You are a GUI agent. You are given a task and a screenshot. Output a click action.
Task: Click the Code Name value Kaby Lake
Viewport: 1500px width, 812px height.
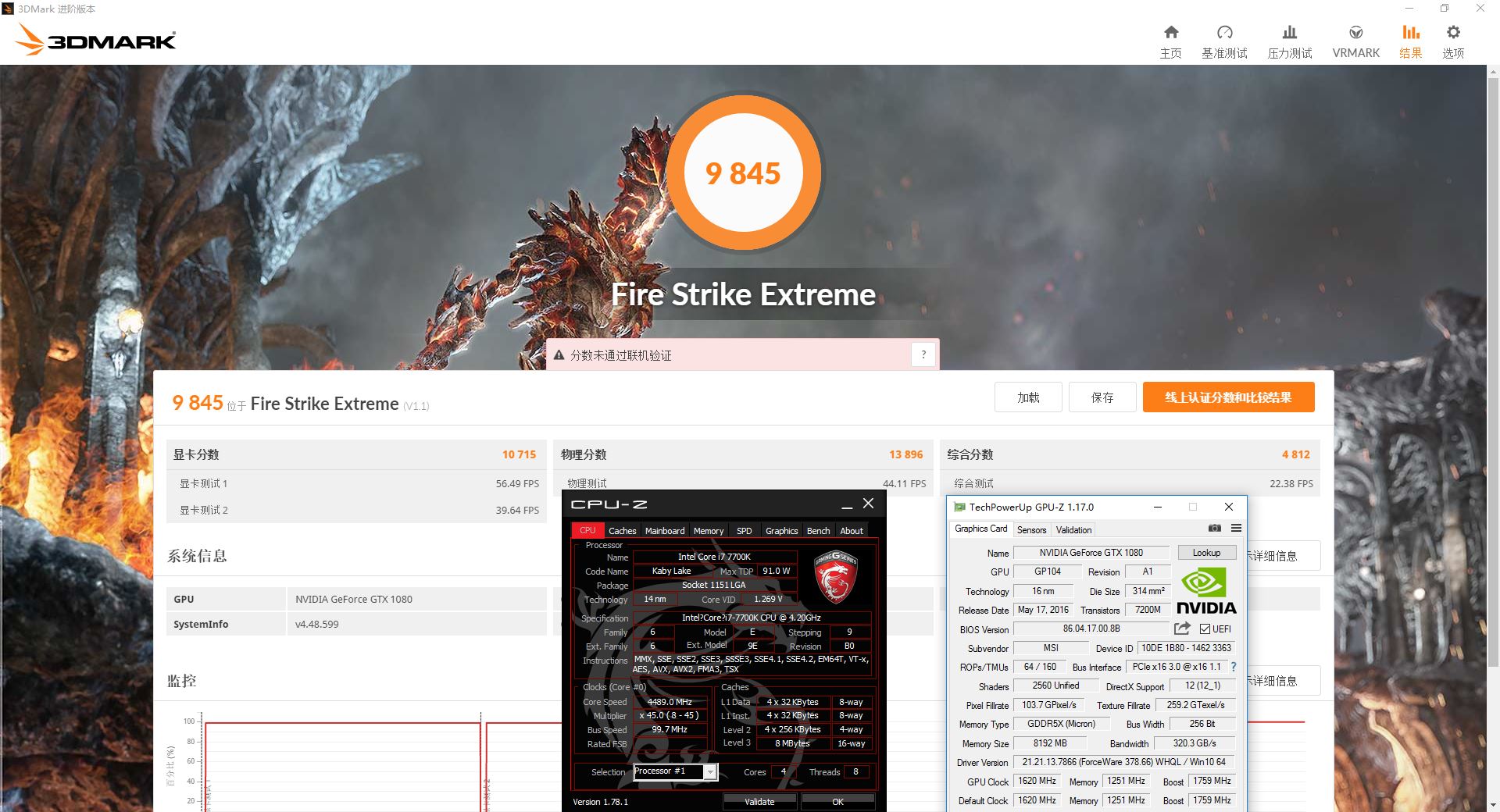point(671,571)
